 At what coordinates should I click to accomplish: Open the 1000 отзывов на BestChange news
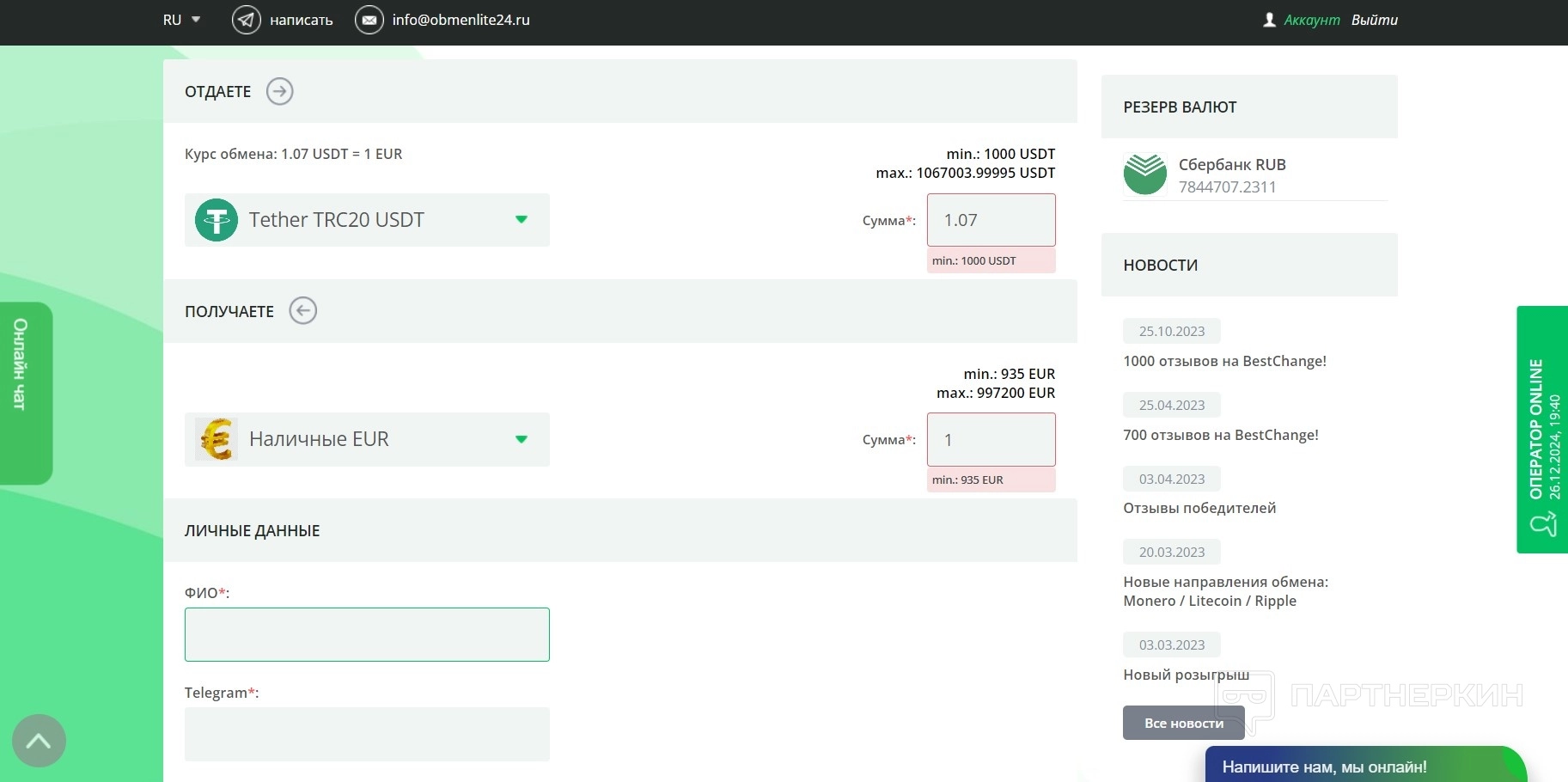(x=1224, y=361)
